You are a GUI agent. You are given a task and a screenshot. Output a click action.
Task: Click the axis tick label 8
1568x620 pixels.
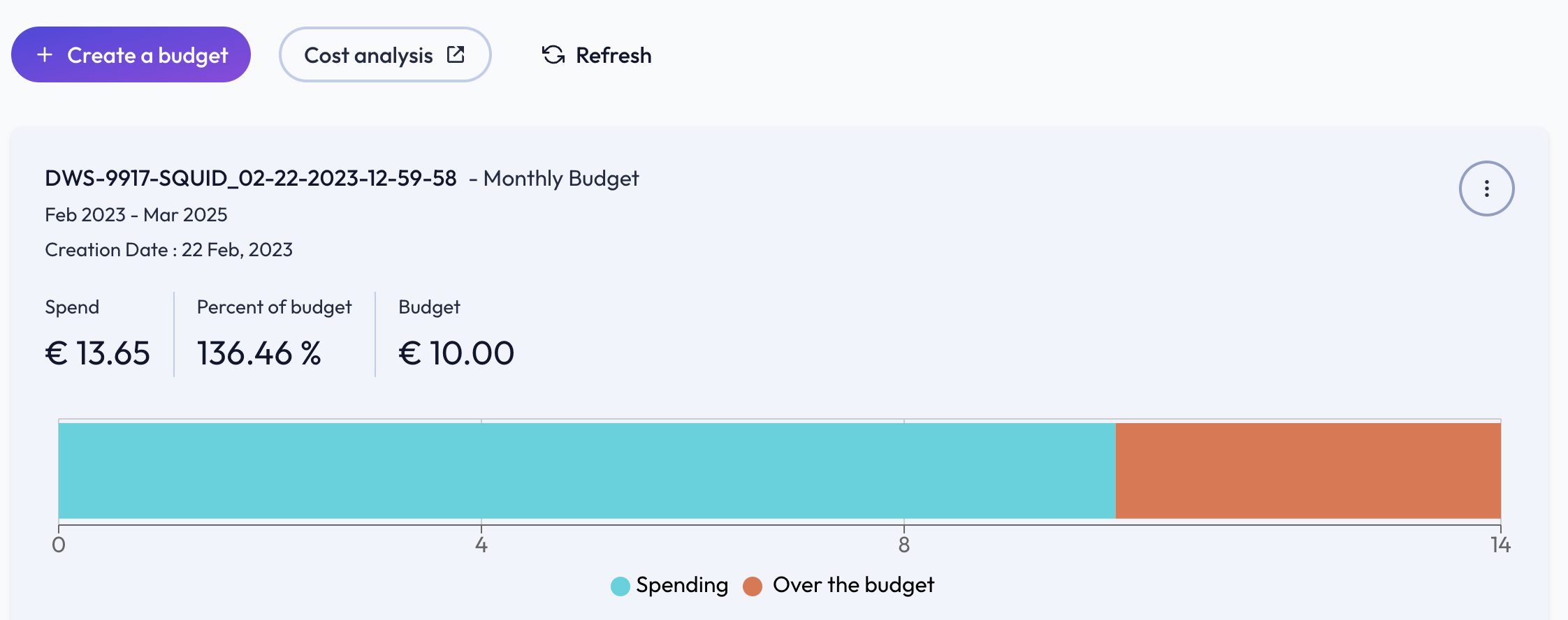click(904, 545)
